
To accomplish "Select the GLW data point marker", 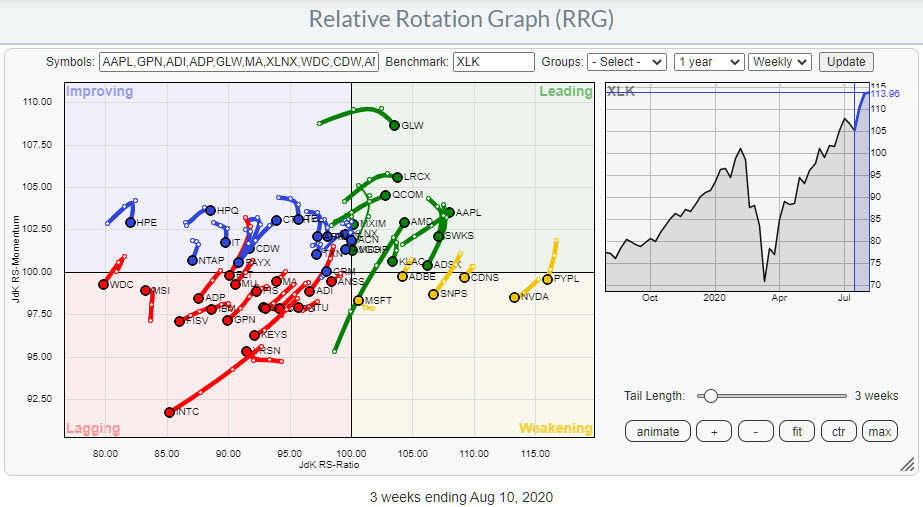I will pos(394,126).
